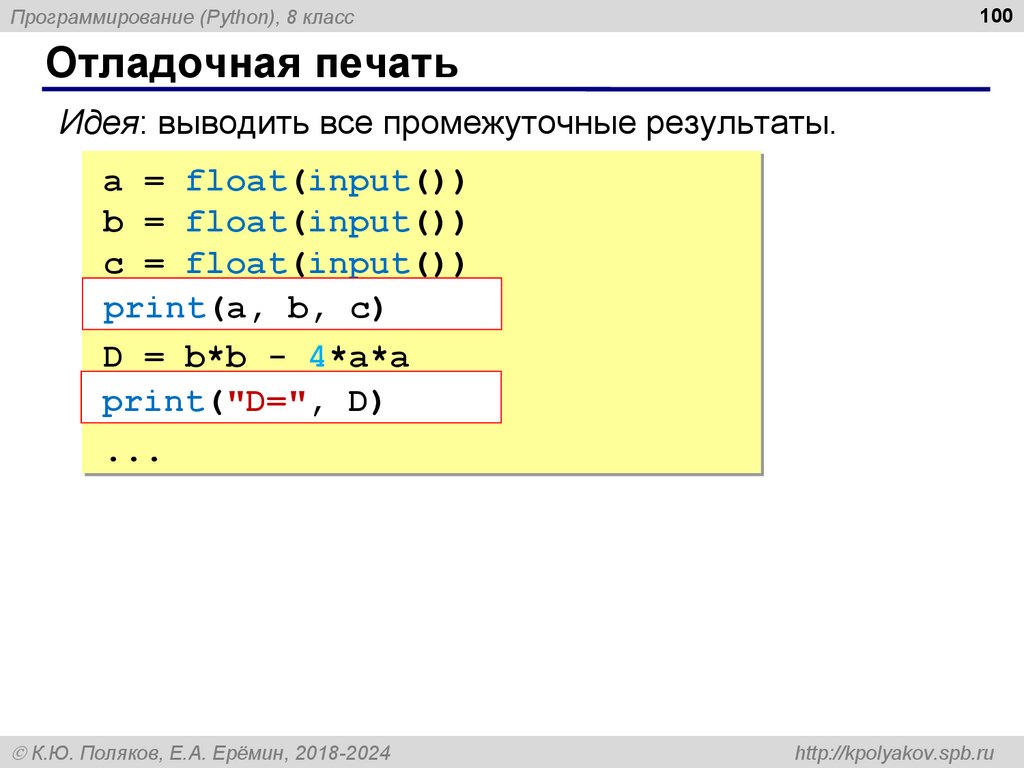
Task: Click the highlighted "print(a, b, c)" line
Action: pyautogui.click(x=292, y=304)
